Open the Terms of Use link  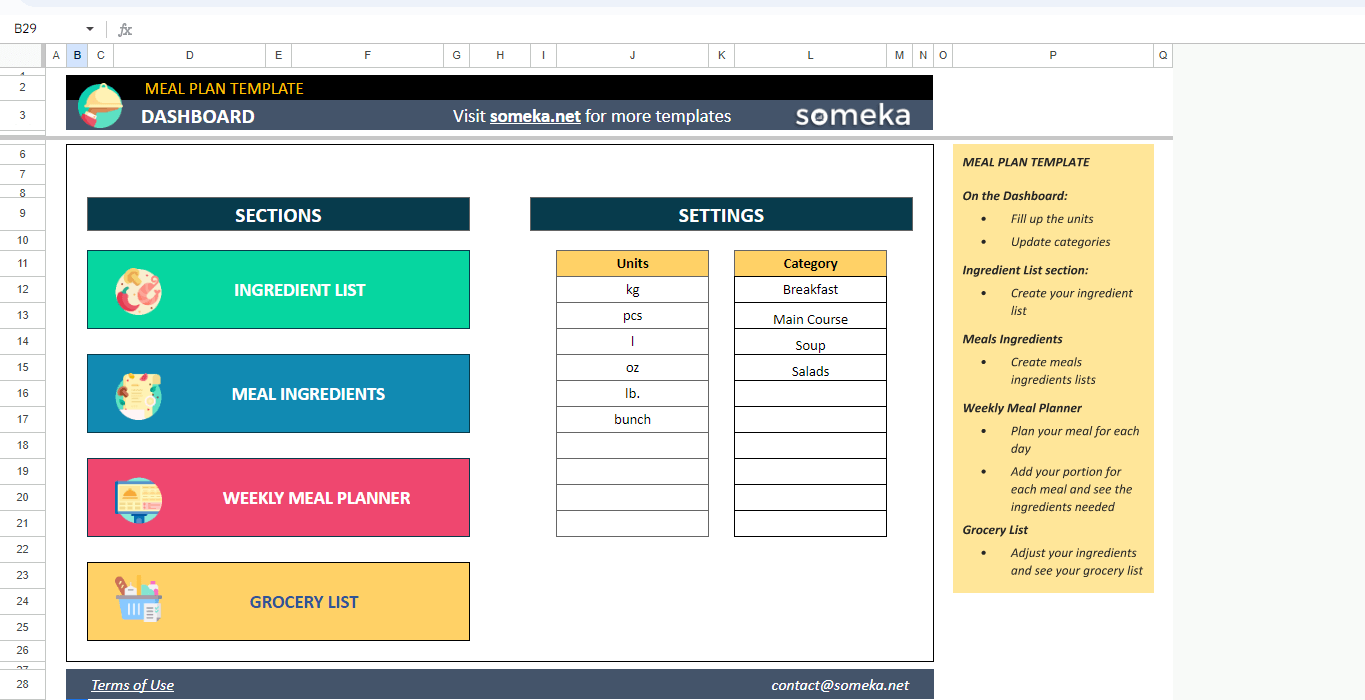[132, 685]
